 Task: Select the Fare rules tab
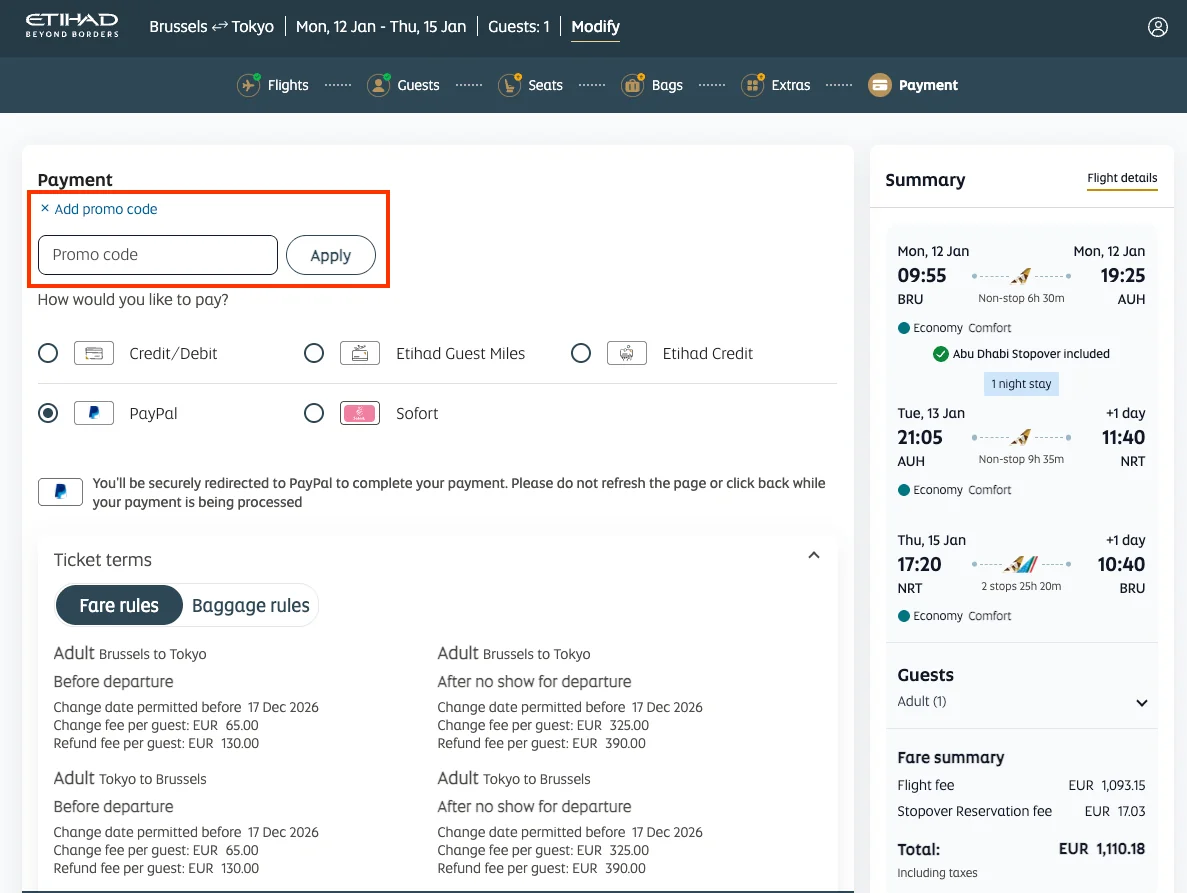tap(119, 605)
